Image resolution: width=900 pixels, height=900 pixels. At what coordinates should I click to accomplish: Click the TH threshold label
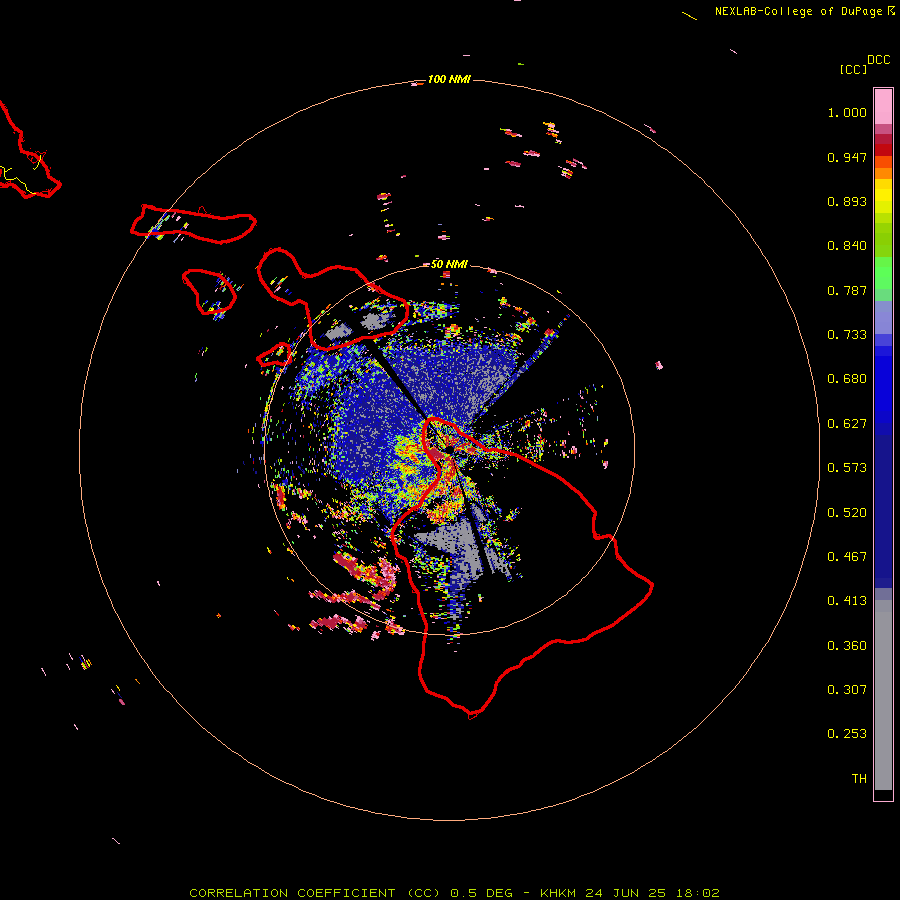click(x=859, y=779)
